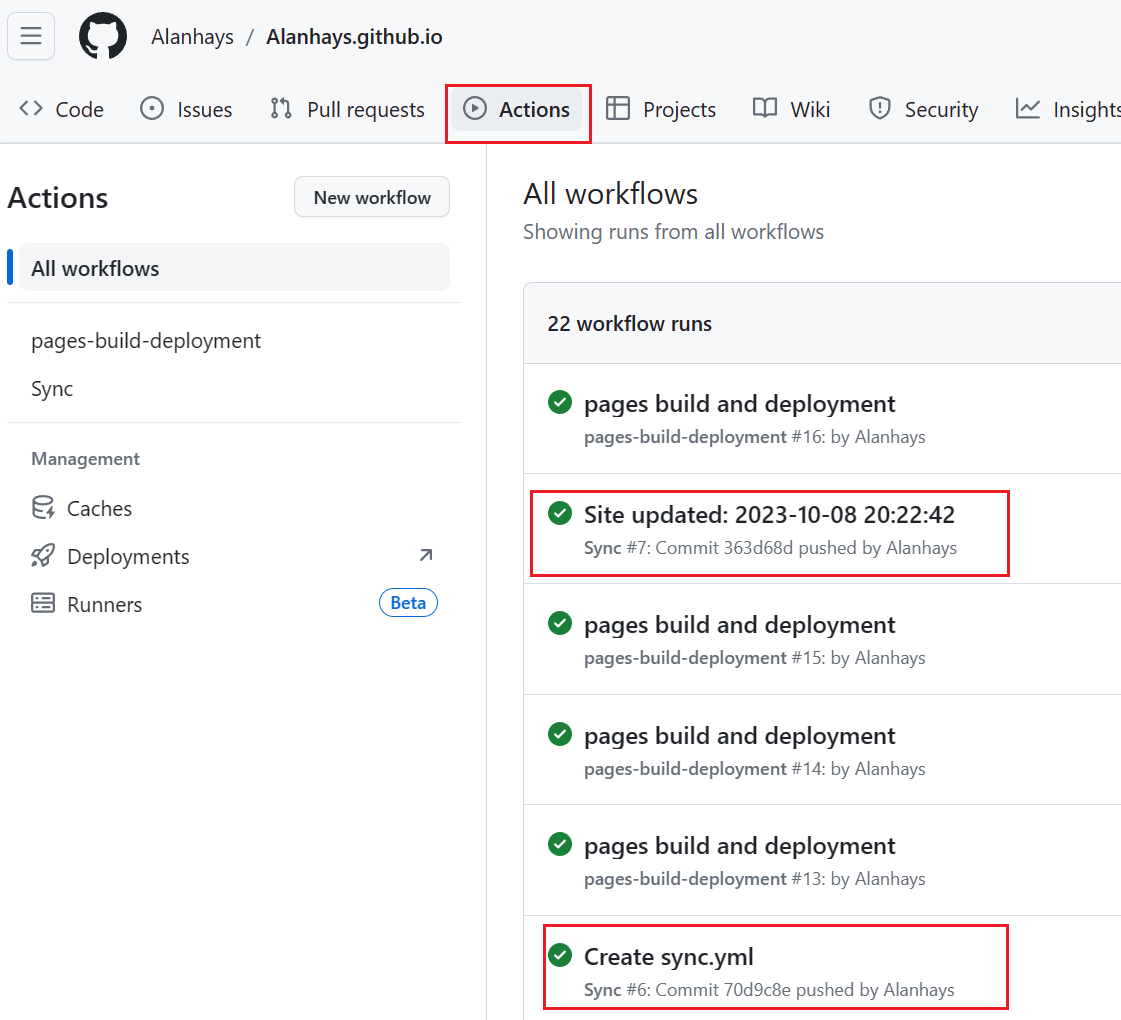Open pages build and deployment run #15
The image size is (1121, 1020).
739,625
